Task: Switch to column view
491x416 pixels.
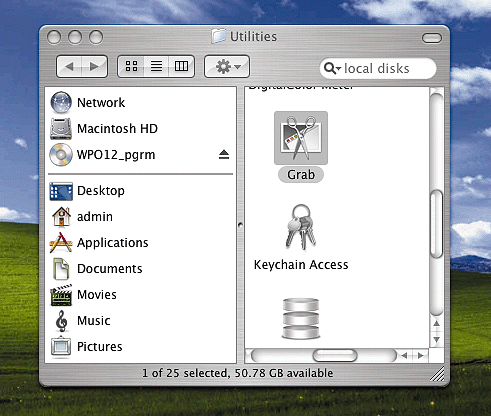Action: [x=181, y=66]
